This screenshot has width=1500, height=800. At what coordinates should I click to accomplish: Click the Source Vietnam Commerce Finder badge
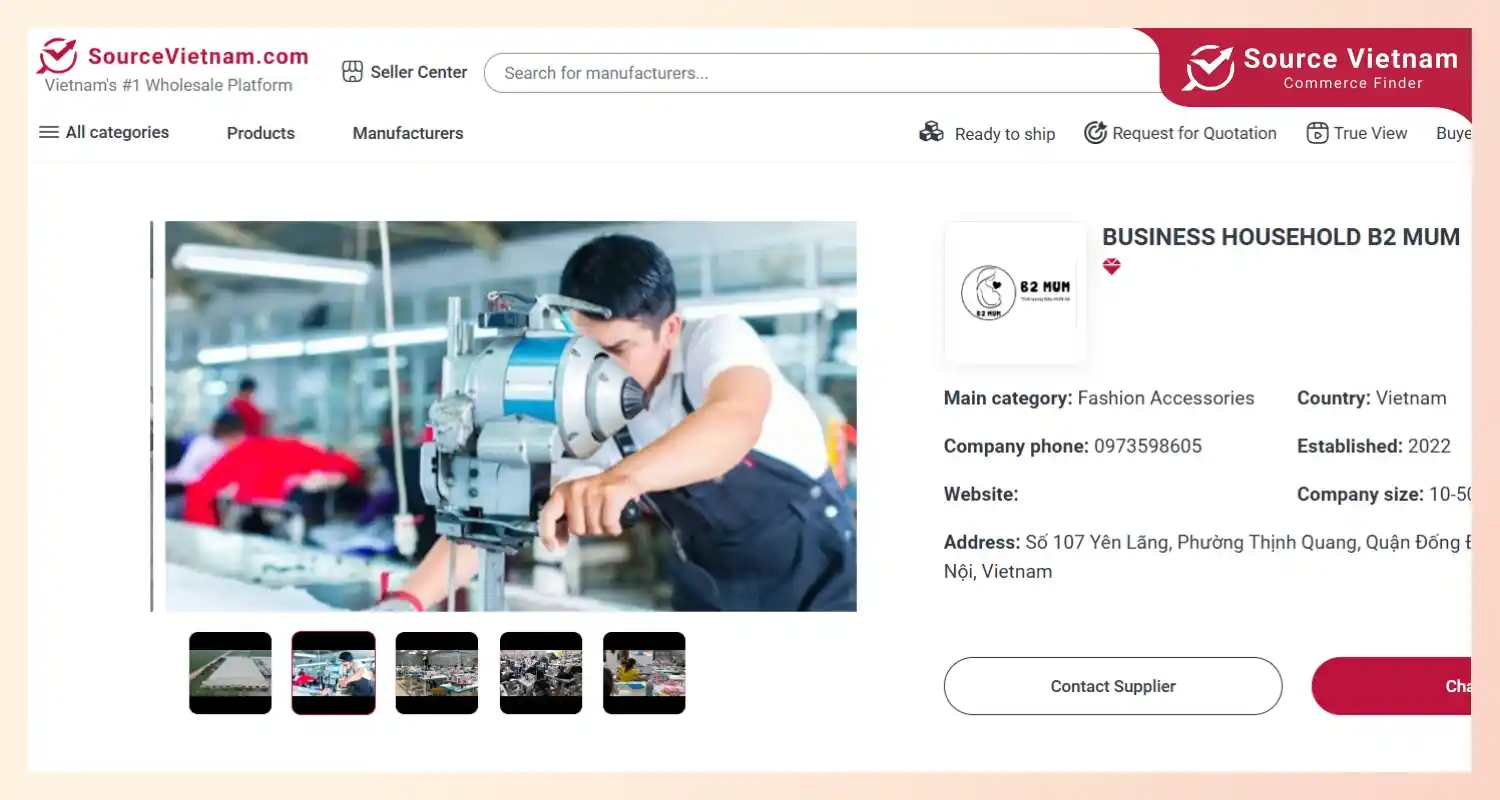[1318, 68]
